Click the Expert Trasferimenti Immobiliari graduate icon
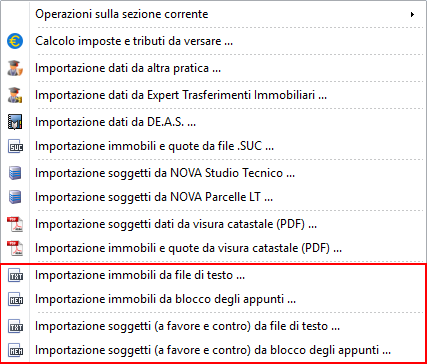Viewport: 427px width, 364px height. point(15,95)
